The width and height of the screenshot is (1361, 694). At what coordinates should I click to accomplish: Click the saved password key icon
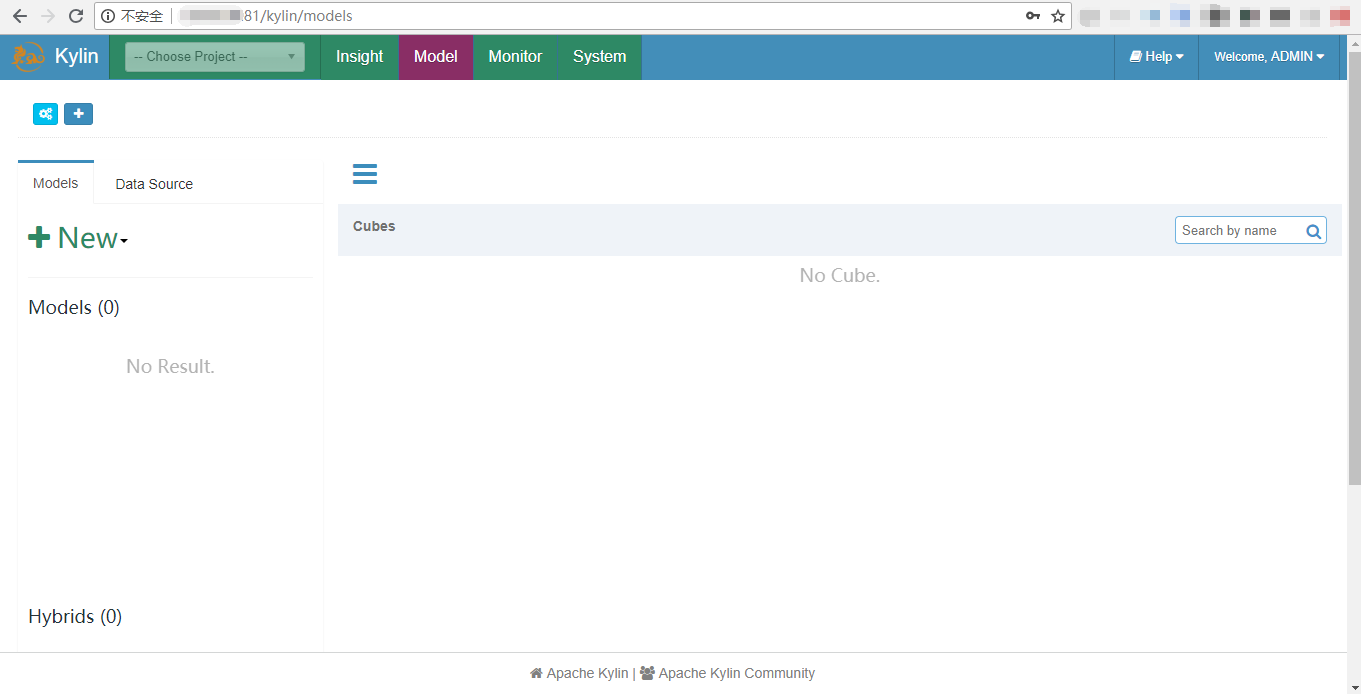tap(1033, 16)
